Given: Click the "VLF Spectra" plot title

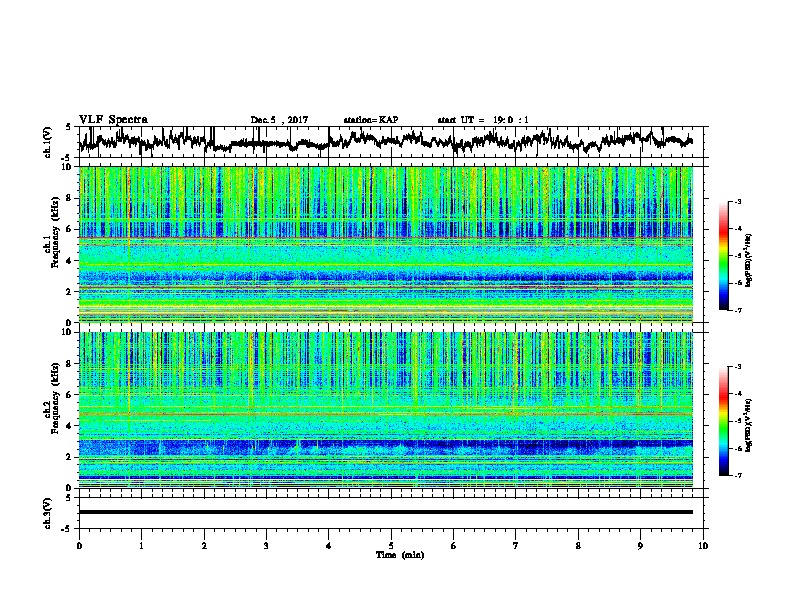Looking at the screenshot, I should tap(113, 120).
